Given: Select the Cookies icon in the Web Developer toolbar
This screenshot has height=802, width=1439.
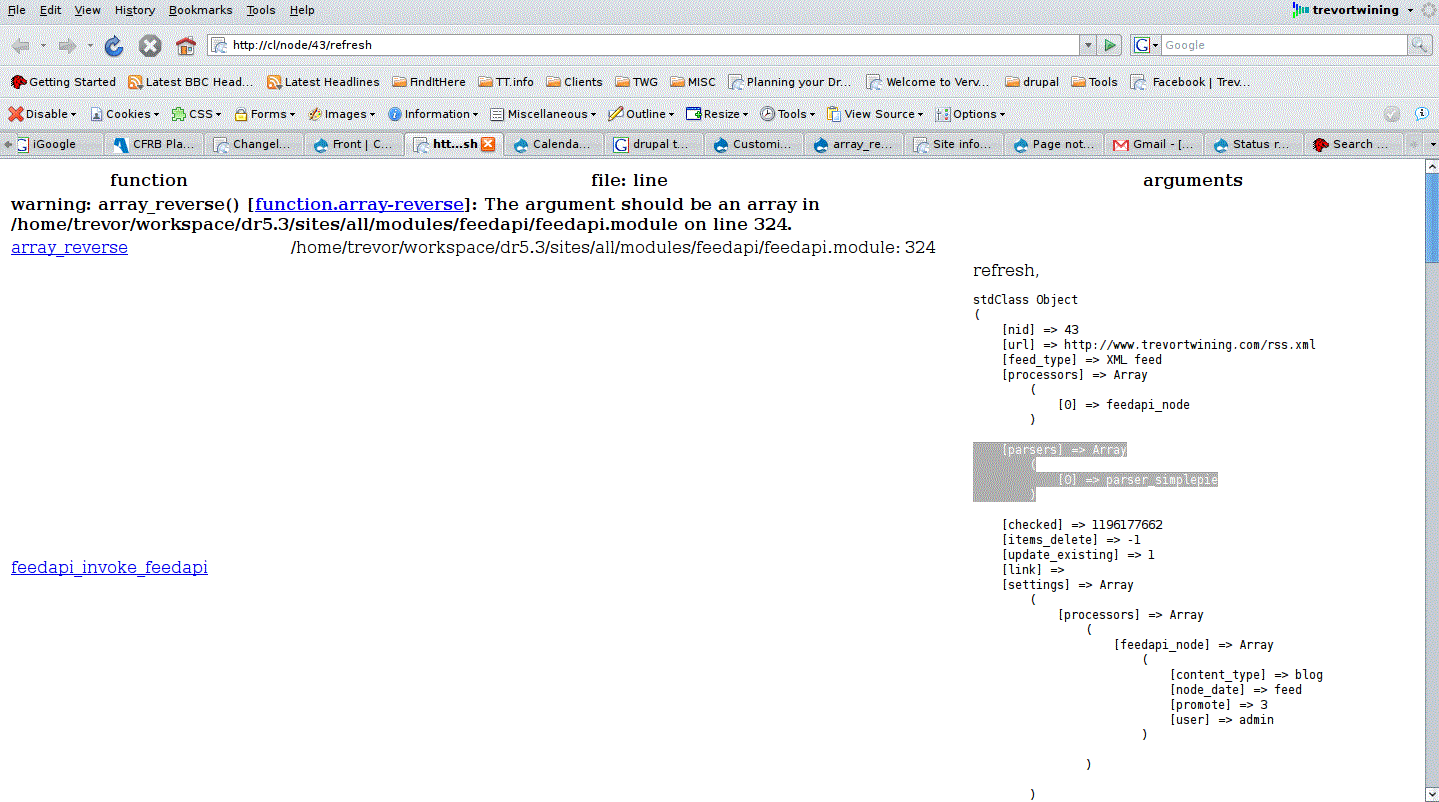Looking at the screenshot, I should [124, 113].
